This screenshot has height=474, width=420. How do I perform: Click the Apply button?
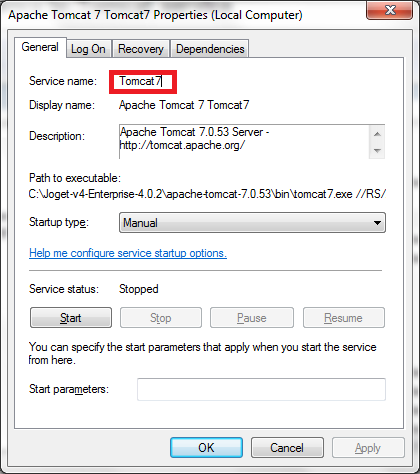[368, 448]
